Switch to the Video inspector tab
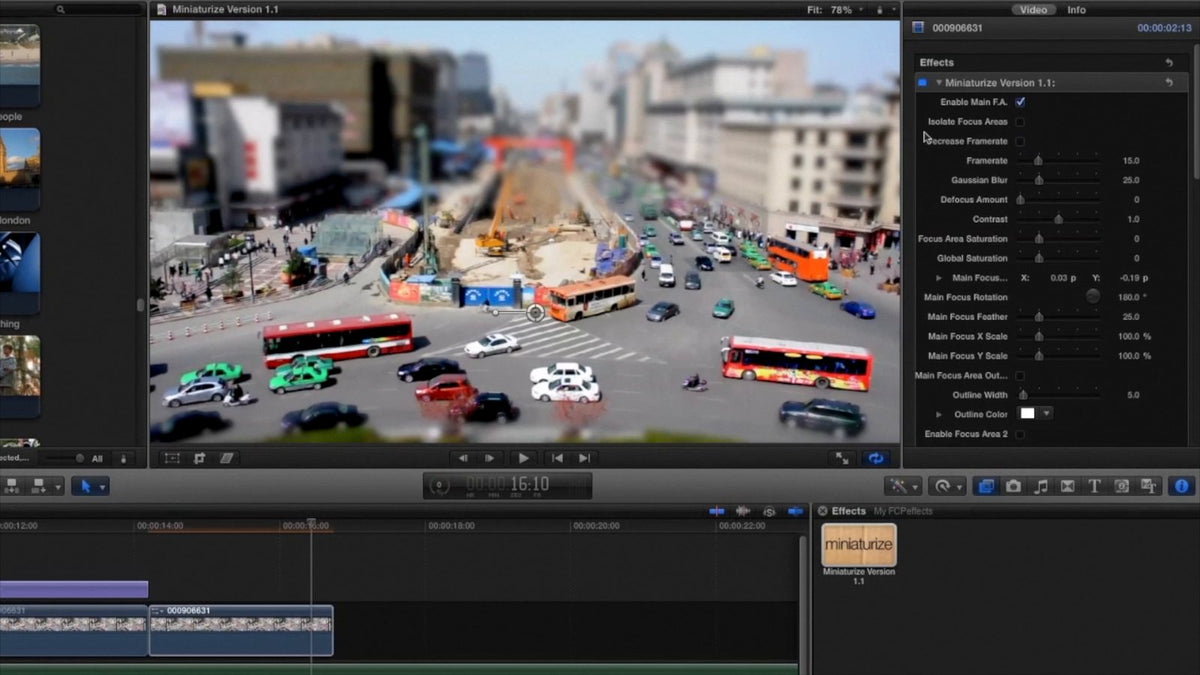The width and height of the screenshot is (1200, 675). [1033, 10]
